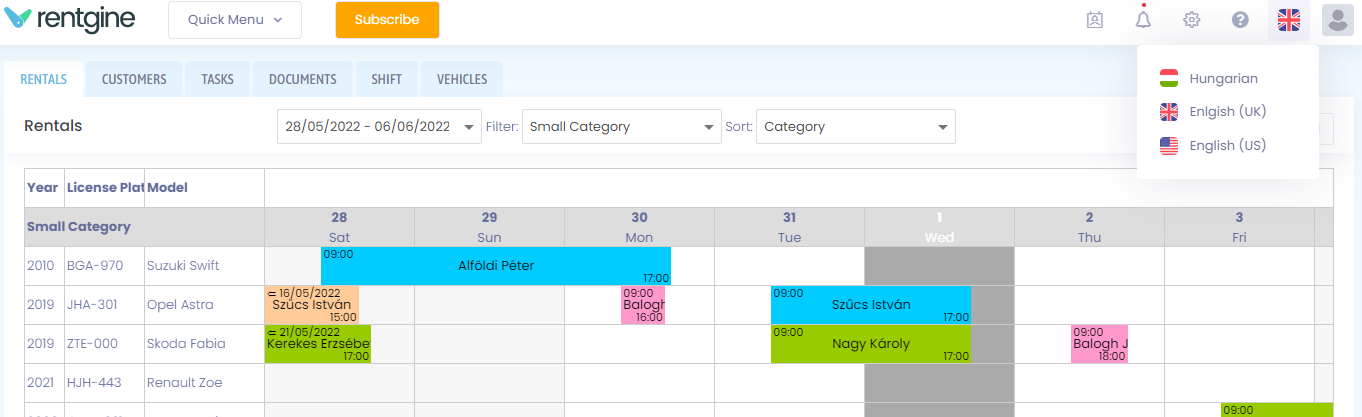
Task: Open the date range dropdown
Action: tap(379, 127)
